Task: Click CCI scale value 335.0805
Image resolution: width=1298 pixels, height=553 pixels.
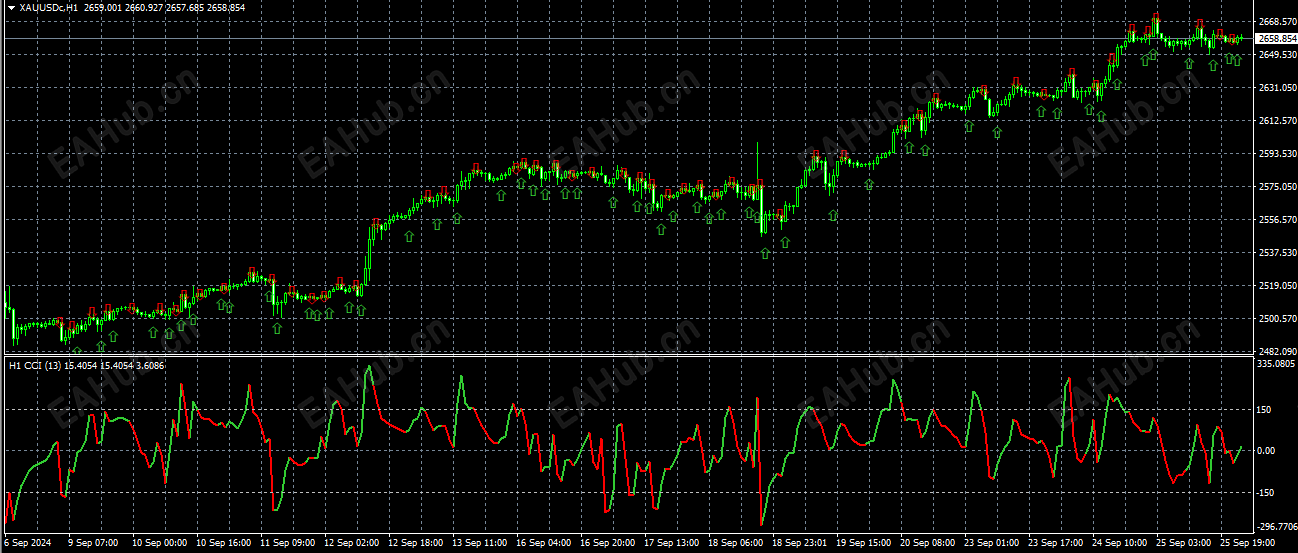Action: (x=1276, y=364)
